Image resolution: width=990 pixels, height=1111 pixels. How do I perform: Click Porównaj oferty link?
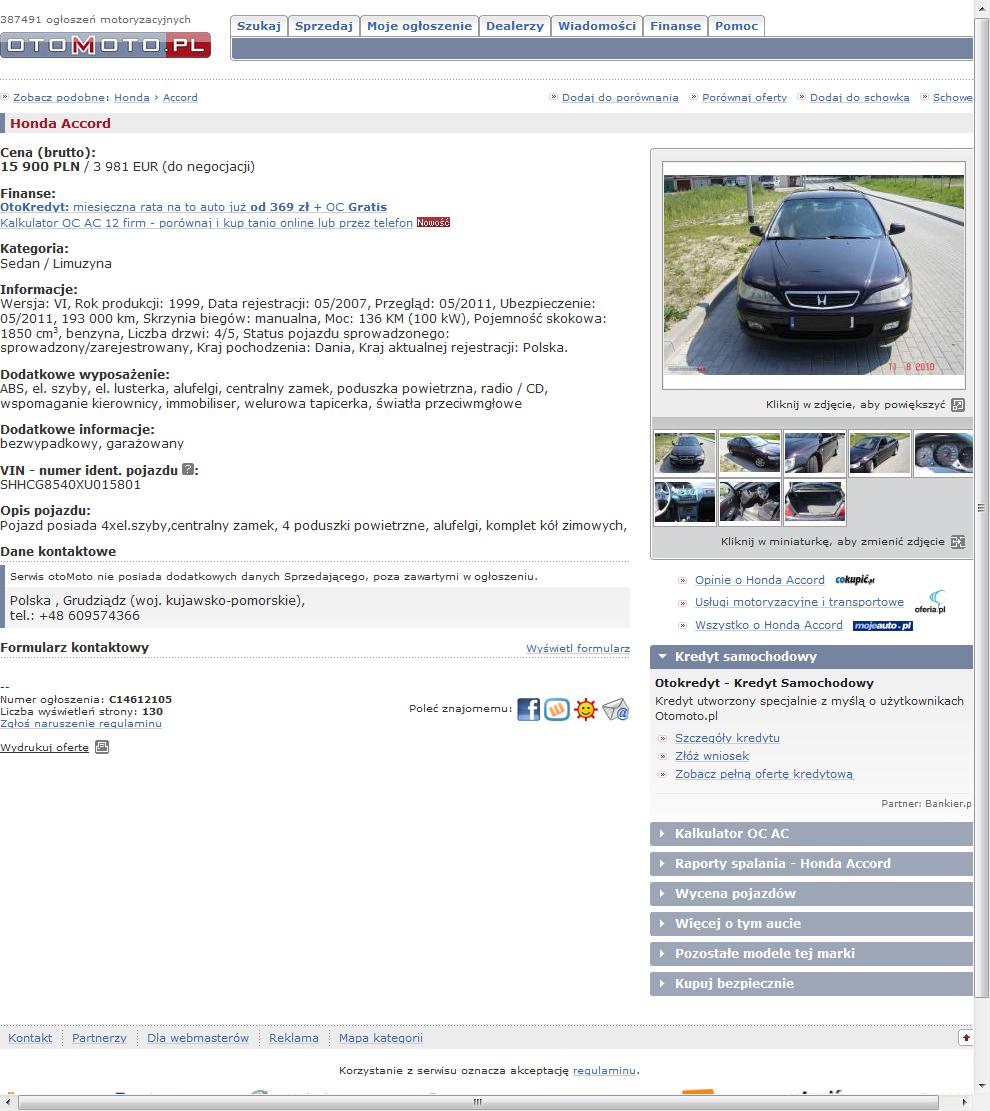click(x=744, y=98)
